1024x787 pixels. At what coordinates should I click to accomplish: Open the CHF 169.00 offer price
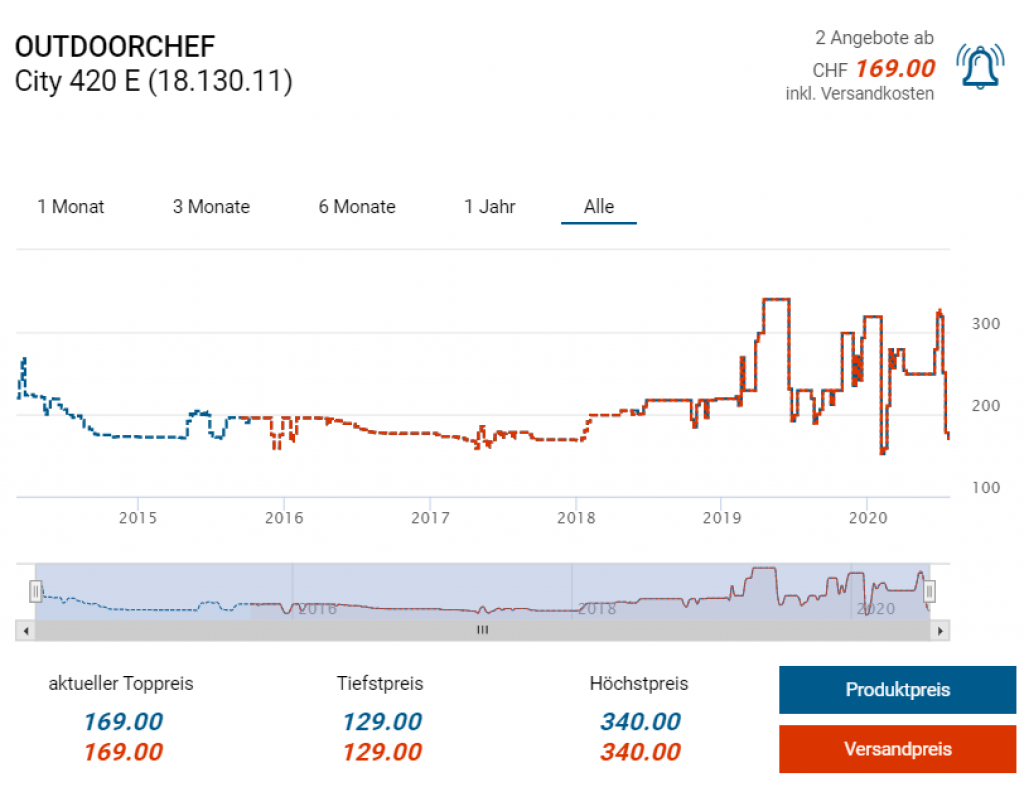895,68
